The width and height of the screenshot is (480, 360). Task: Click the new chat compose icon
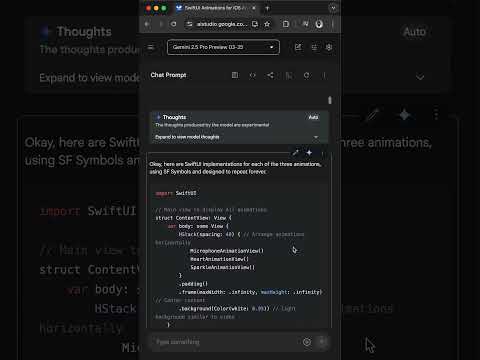[x=298, y=47]
